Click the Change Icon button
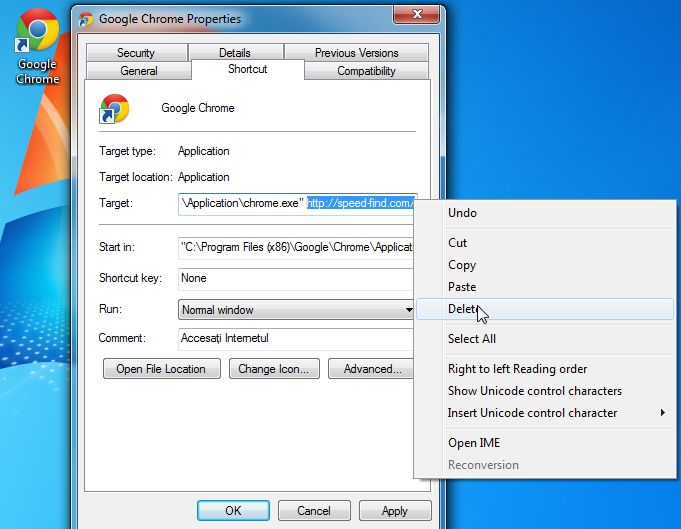Screen dimensions: 681x529 [274, 369]
